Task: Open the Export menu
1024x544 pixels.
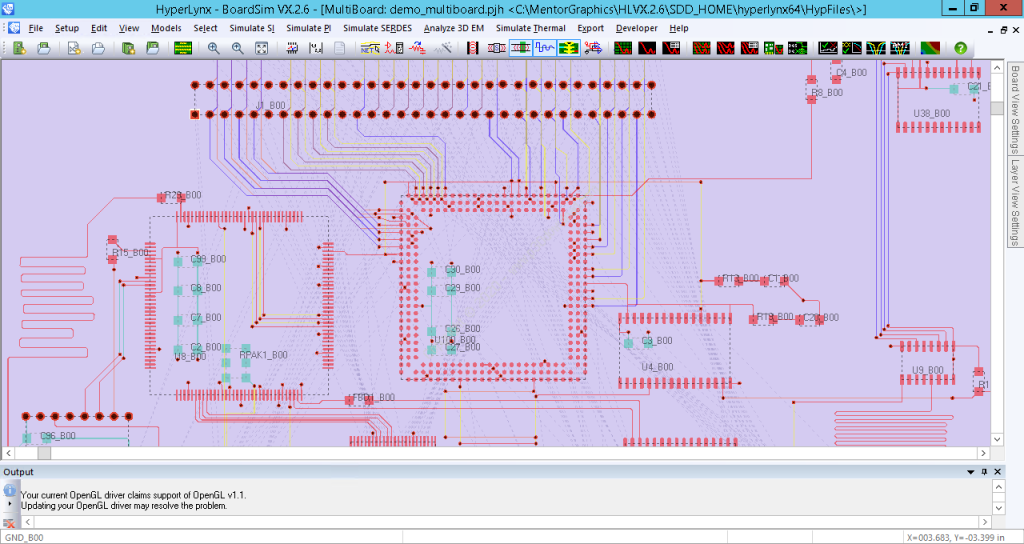Action: click(x=590, y=28)
